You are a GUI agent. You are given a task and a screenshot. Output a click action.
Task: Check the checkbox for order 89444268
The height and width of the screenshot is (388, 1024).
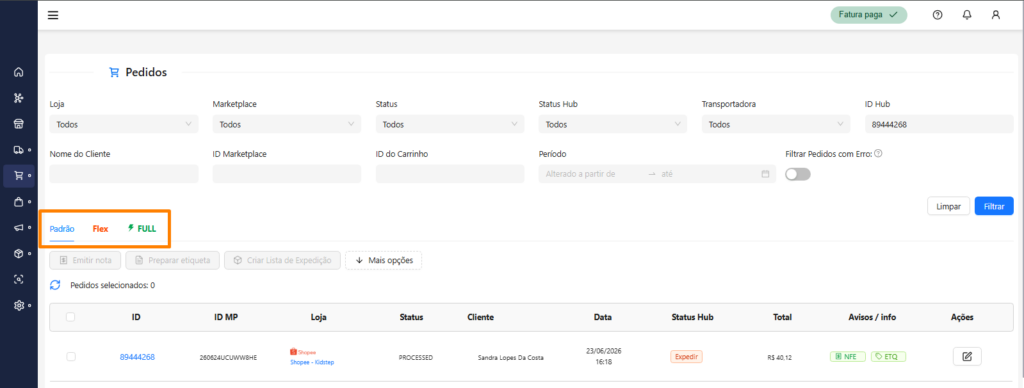tap(71, 357)
